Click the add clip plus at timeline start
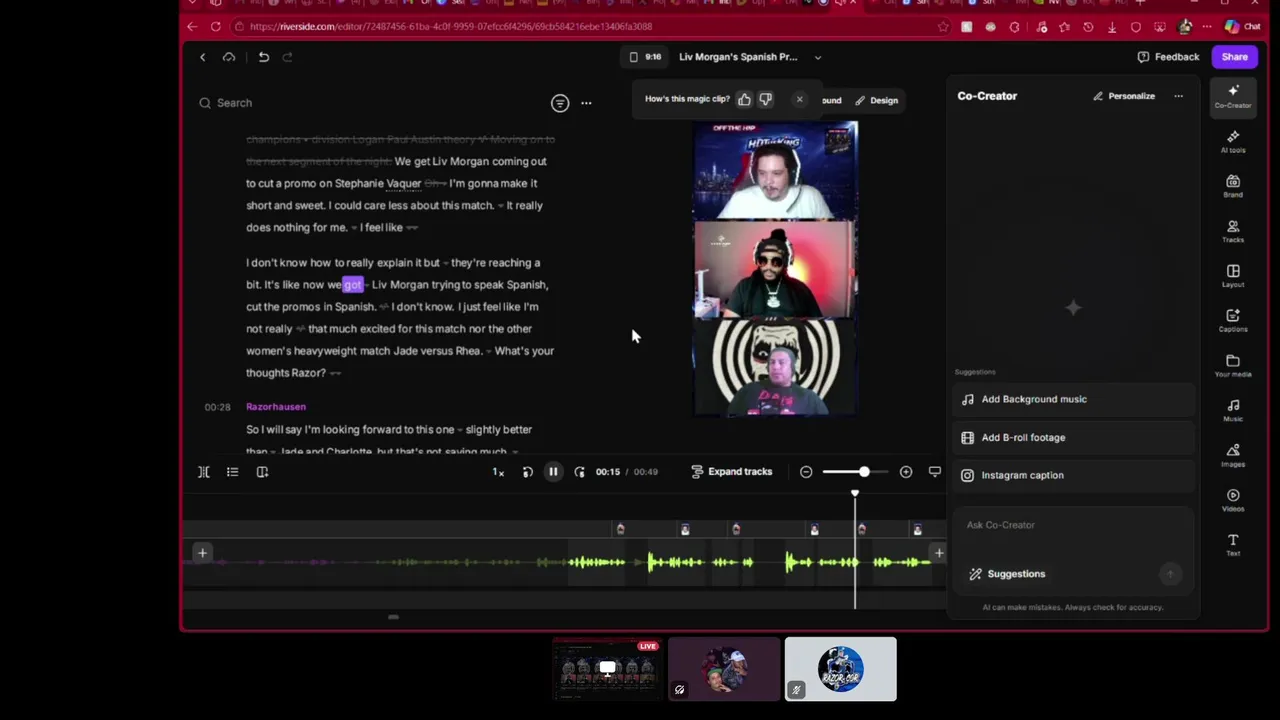The height and width of the screenshot is (720, 1280). pyautogui.click(x=202, y=553)
